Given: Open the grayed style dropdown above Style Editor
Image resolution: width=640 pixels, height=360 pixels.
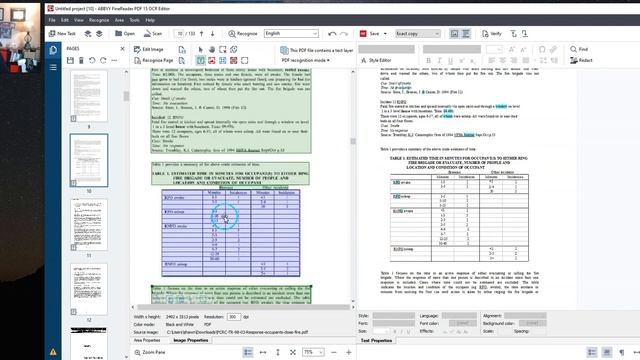Looking at the screenshot, I should coord(387,49).
